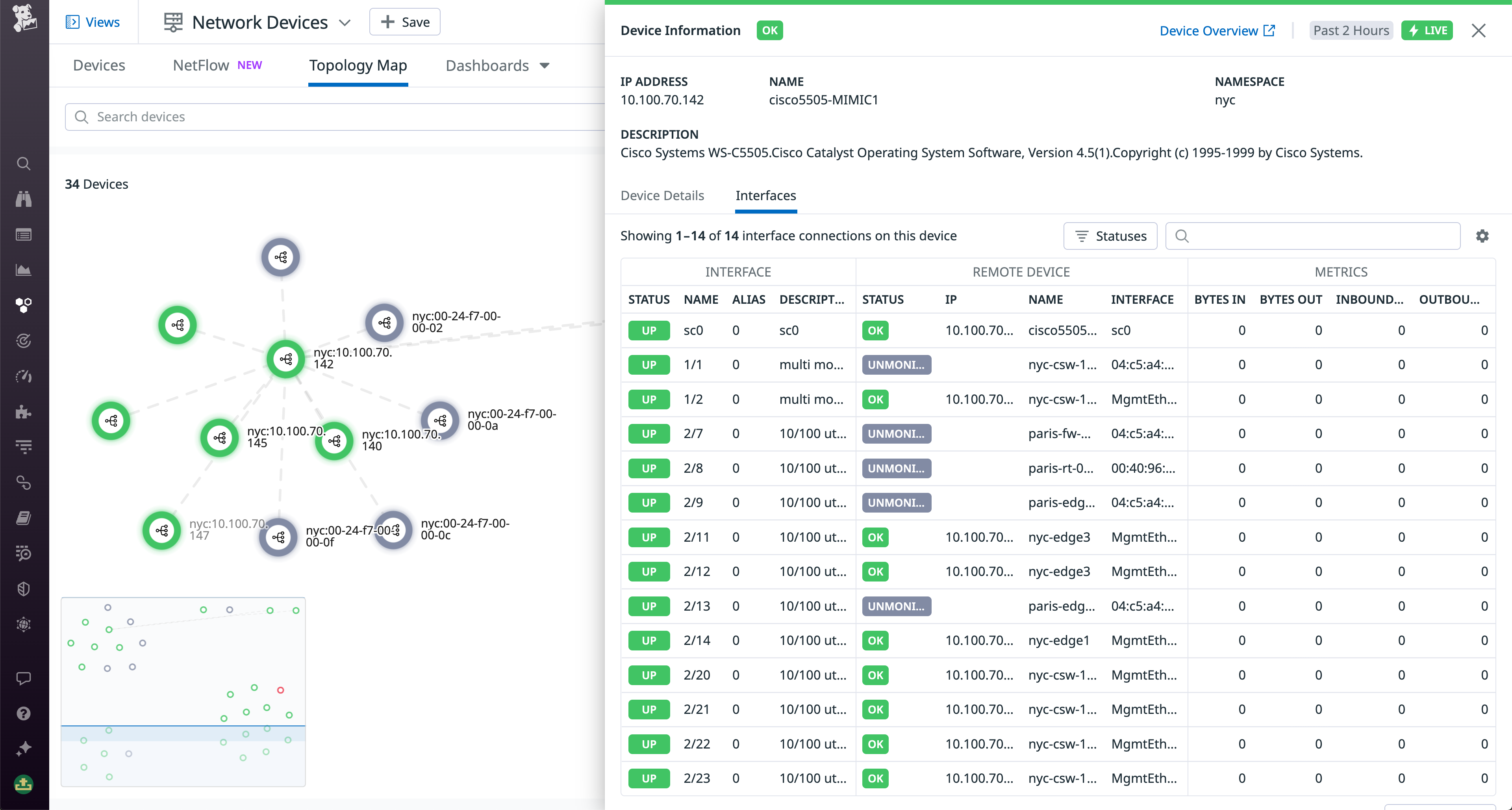Open Infrastructure via the hexagons sidebar icon

24,305
